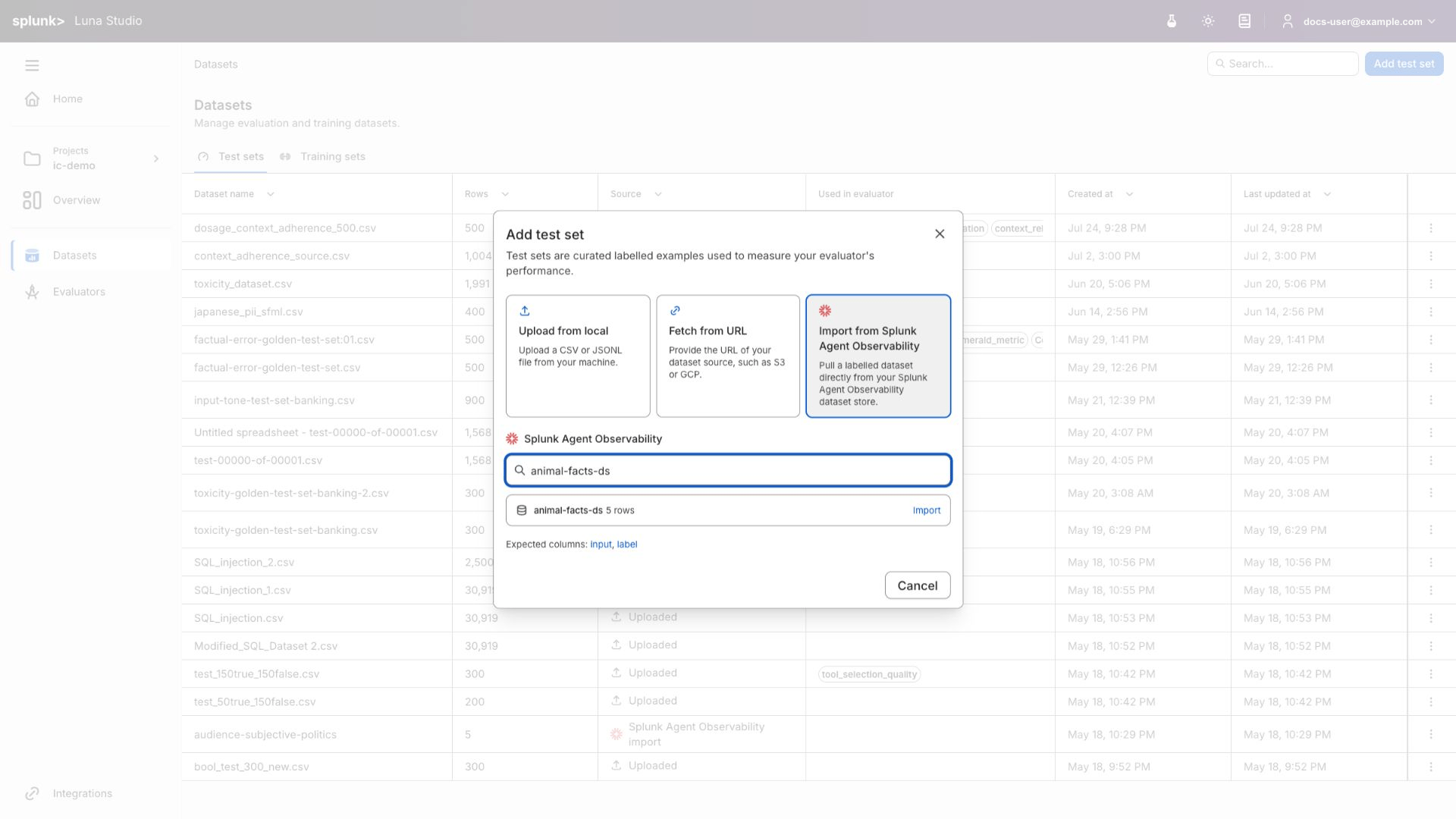Open dataset audience-subjective-politics
Viewport: 1456px width, 819px height.
pyautogui.click(x=265, y=734)
